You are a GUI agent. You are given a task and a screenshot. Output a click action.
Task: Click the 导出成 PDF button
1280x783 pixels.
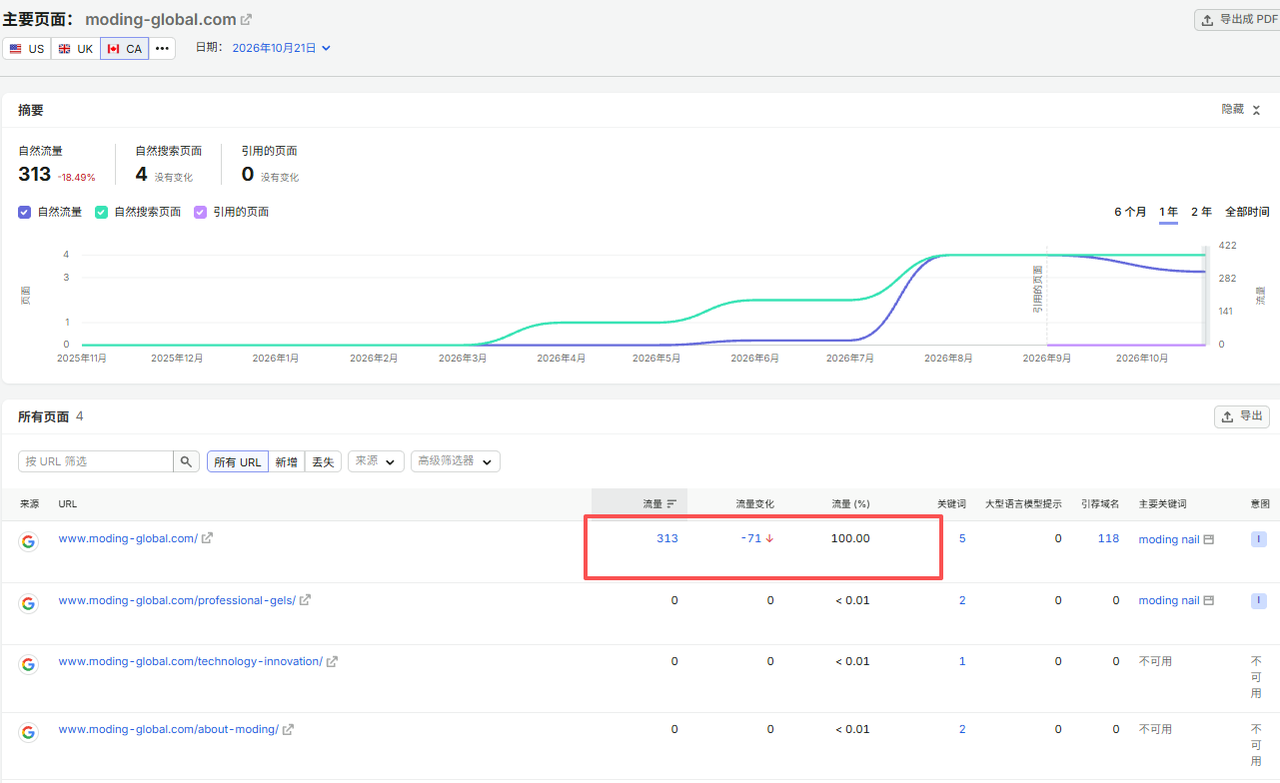1237,20
